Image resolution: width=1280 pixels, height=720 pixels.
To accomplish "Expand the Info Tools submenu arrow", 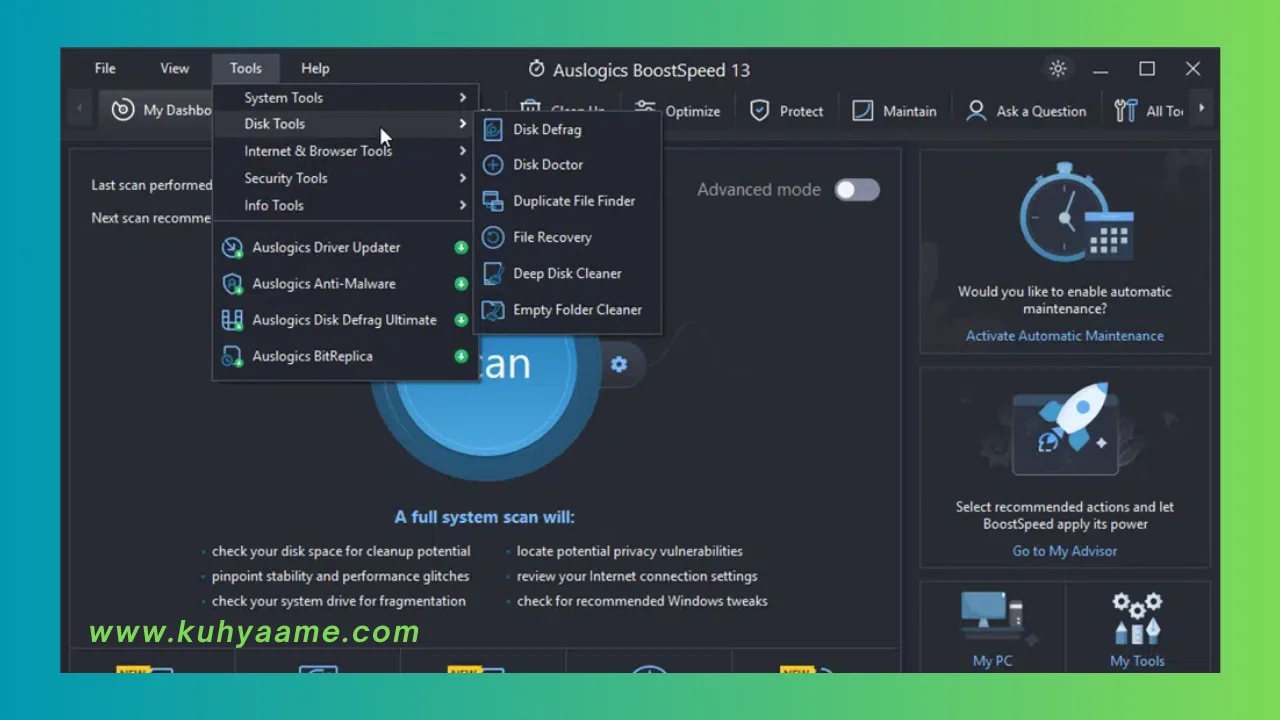I will pyautogui.click(x=463, y=205).
